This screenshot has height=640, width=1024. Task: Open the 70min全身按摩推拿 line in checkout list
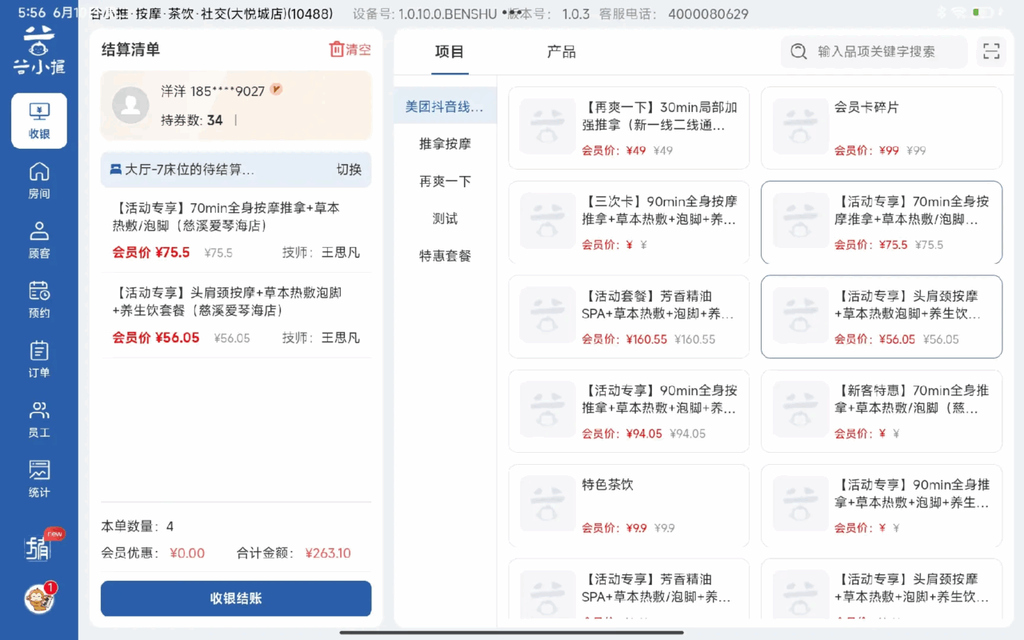[236, 230]
